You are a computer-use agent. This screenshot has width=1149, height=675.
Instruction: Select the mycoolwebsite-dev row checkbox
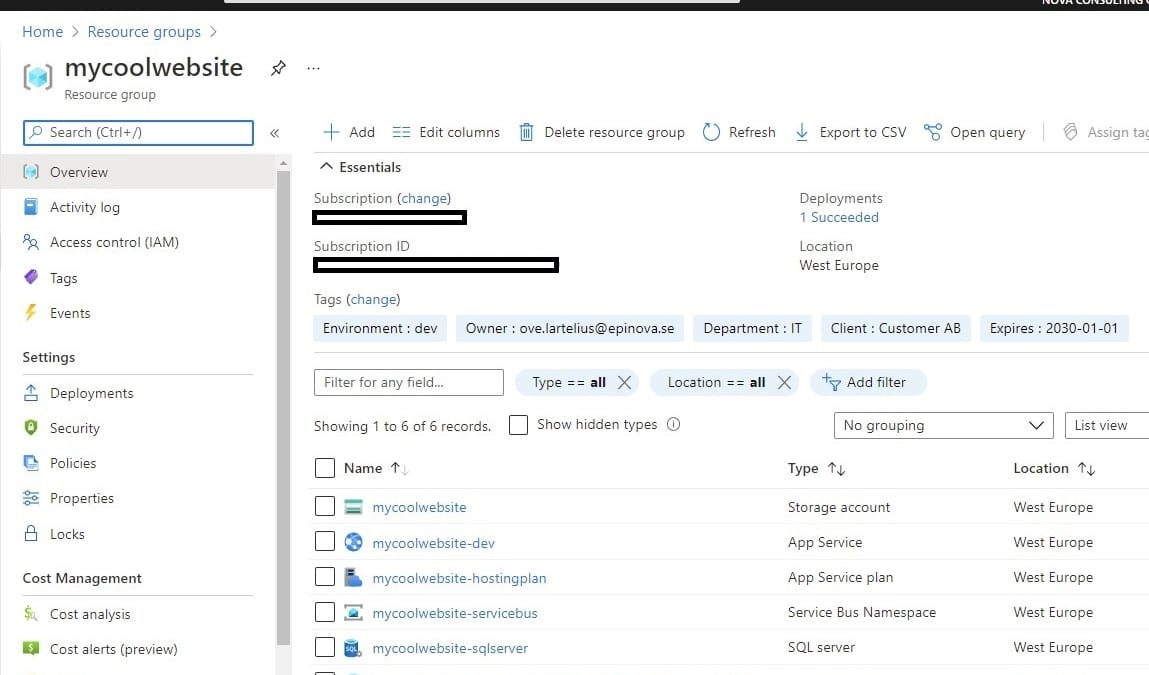pos(325,541)
